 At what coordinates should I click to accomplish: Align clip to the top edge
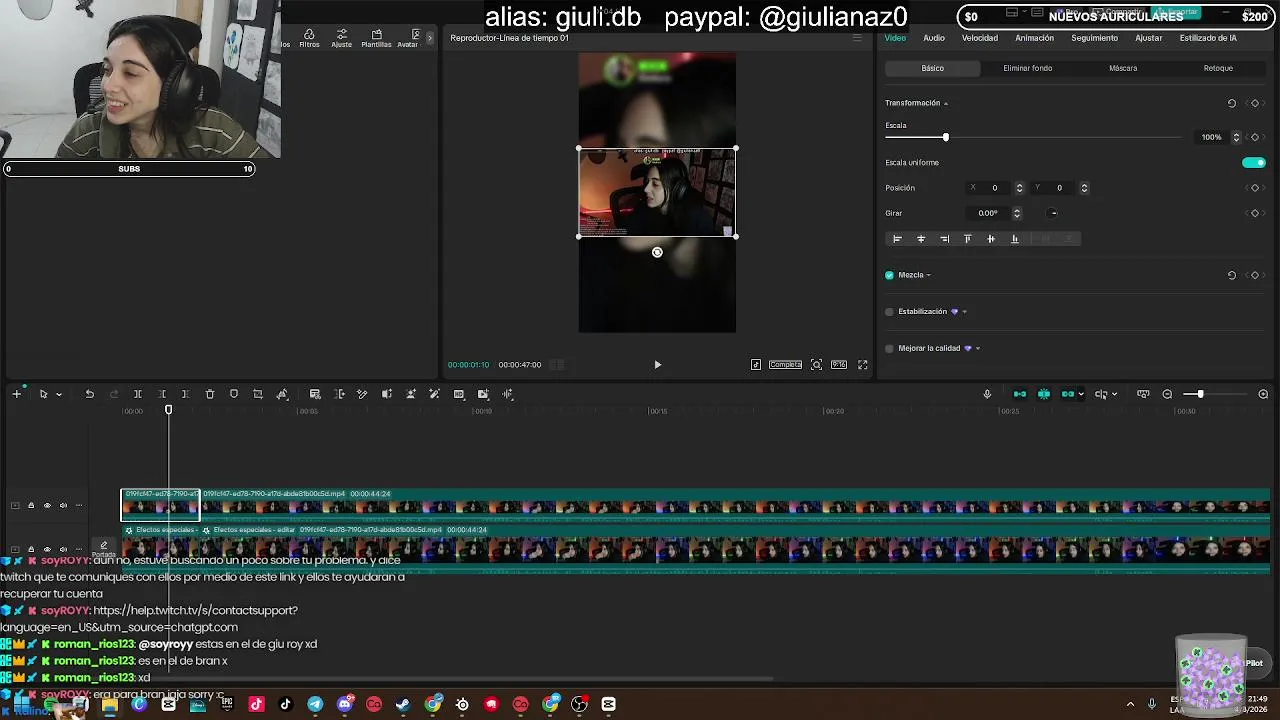(x=967, y=239)
